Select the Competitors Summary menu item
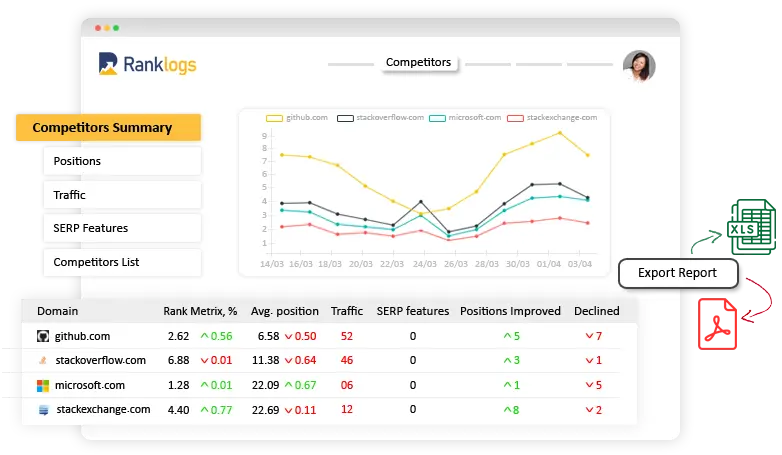This screenshot has width=782, height=455. [108, 127]
